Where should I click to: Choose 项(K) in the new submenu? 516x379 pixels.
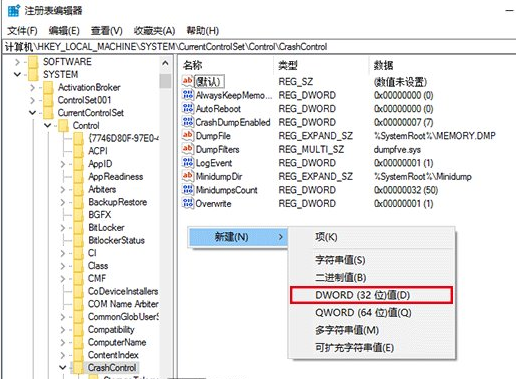[371, 237]
